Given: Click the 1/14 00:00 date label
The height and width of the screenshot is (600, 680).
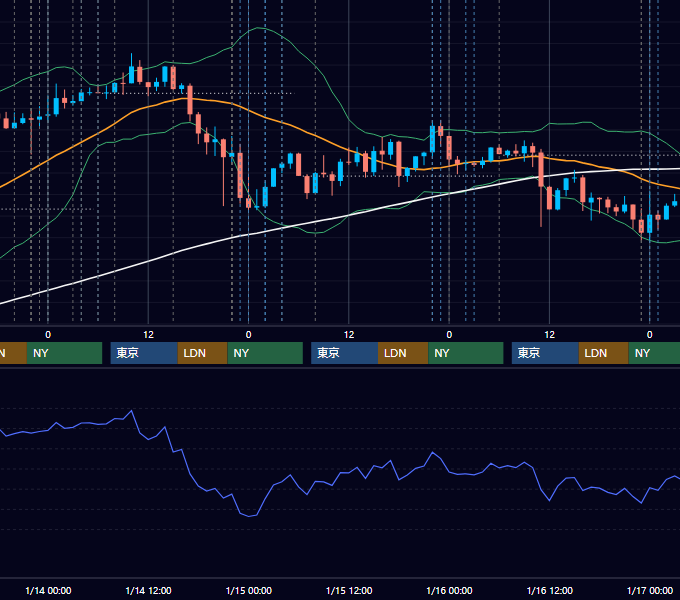Looking at the screenshot, I should click(x=48, y=590).
